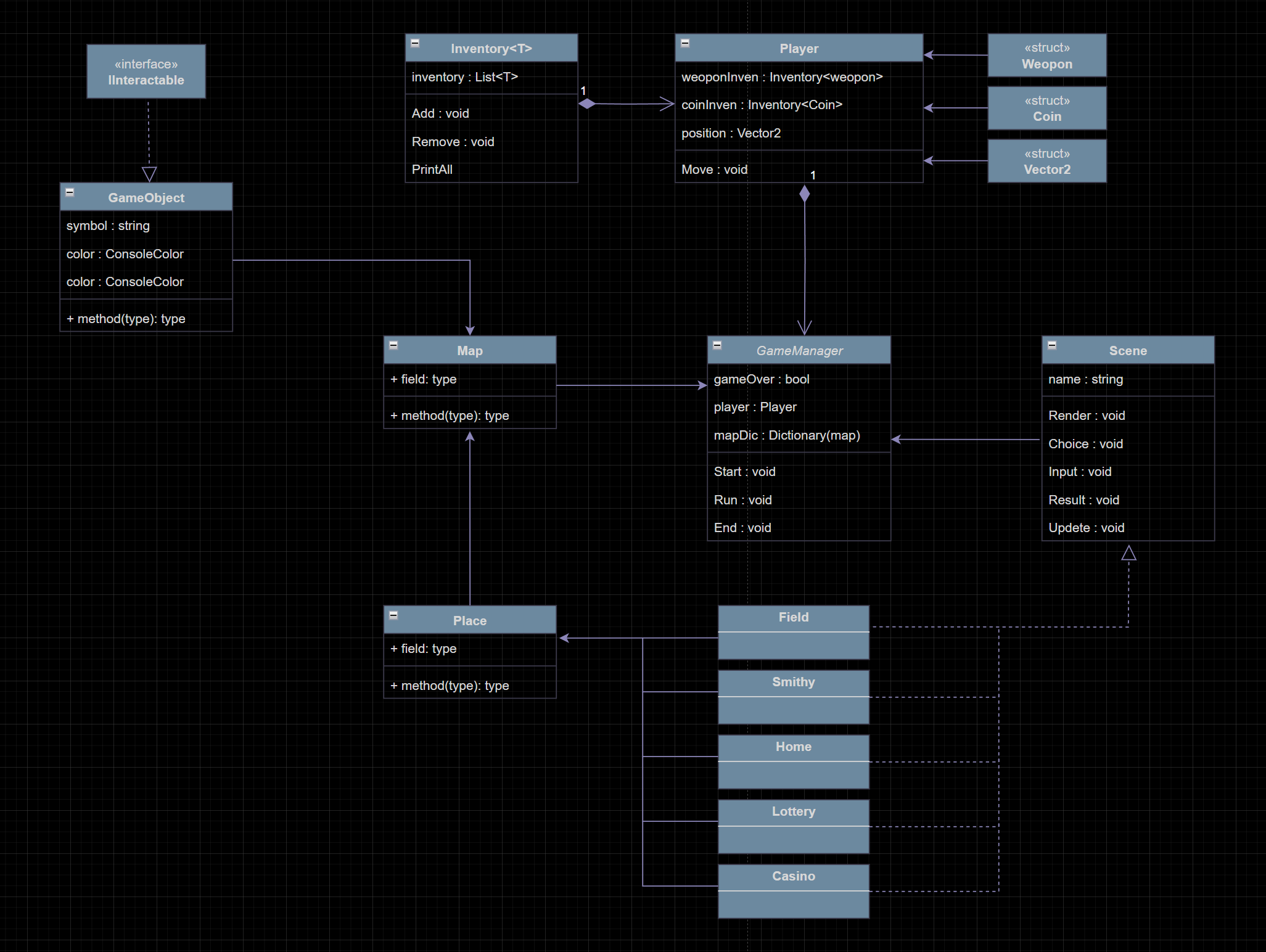Select the Vector2 struct box
Image resolution: width=1266 pixels, height=952 pixels.
(x=1046, y=162)
